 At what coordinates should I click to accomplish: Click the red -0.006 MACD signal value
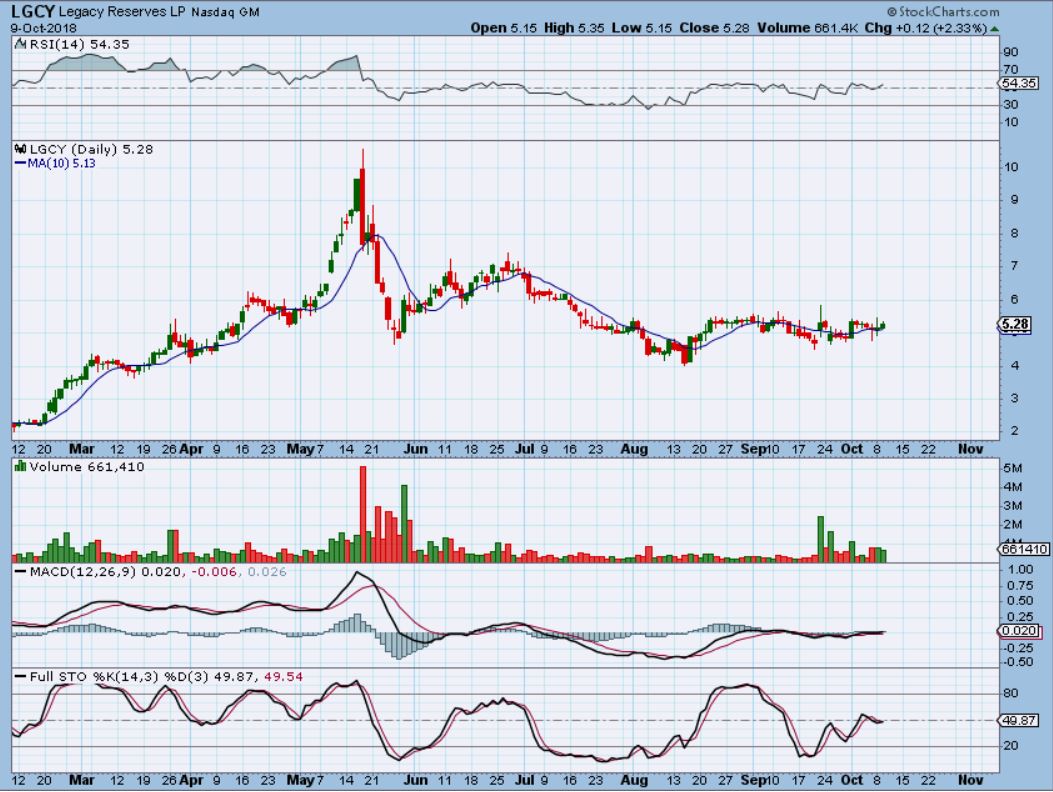pyautogui.click(x=214, y=572)
